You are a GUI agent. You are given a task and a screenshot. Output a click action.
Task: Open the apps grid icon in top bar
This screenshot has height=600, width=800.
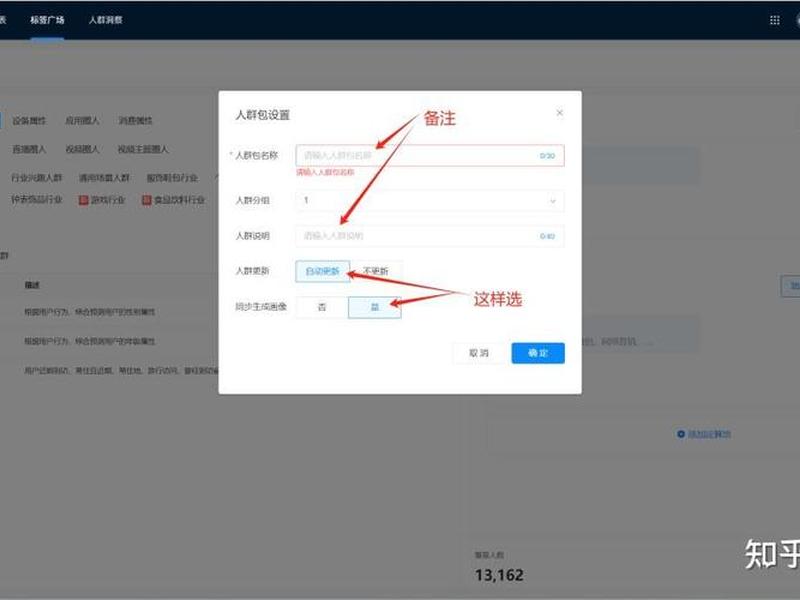click(x=774, y=20)
